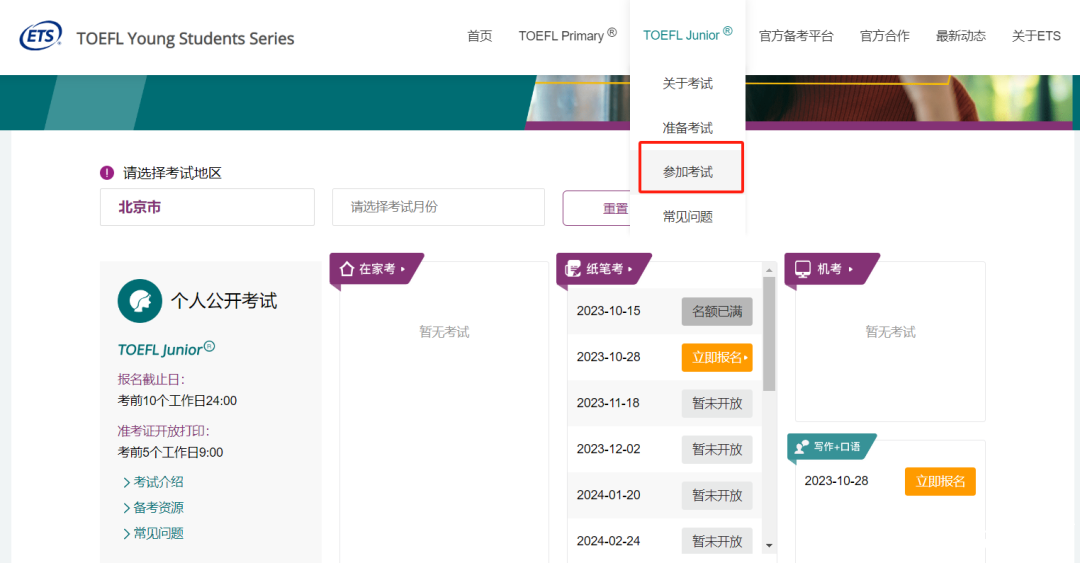Register for the 2023-10-28 paper test
The height and width of the screenshot is (563, 1080).
(717, 357)
